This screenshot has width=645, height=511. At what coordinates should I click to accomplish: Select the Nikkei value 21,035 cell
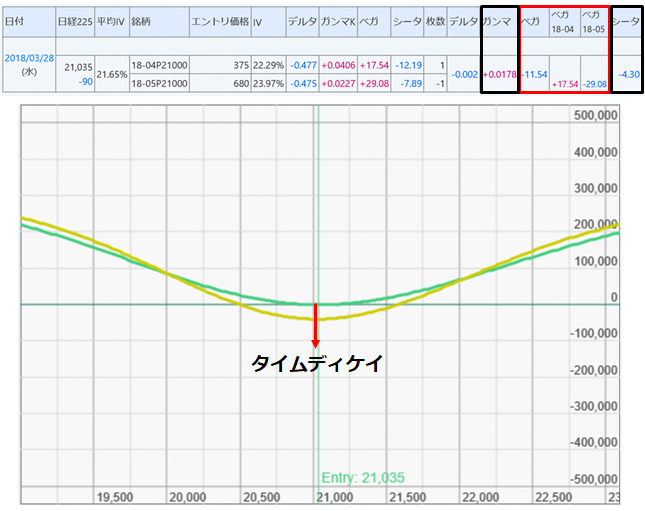coord(79,67)
